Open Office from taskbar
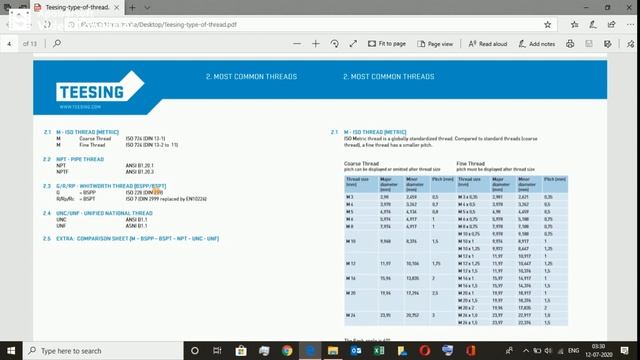The width and height of the screenshot is (640, 360). pos(471,351)
